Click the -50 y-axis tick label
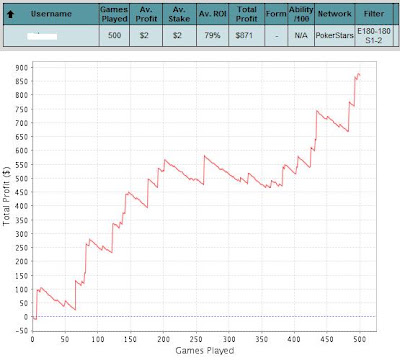This screenshot has width=400, height=363. click(x=22, y=331)
